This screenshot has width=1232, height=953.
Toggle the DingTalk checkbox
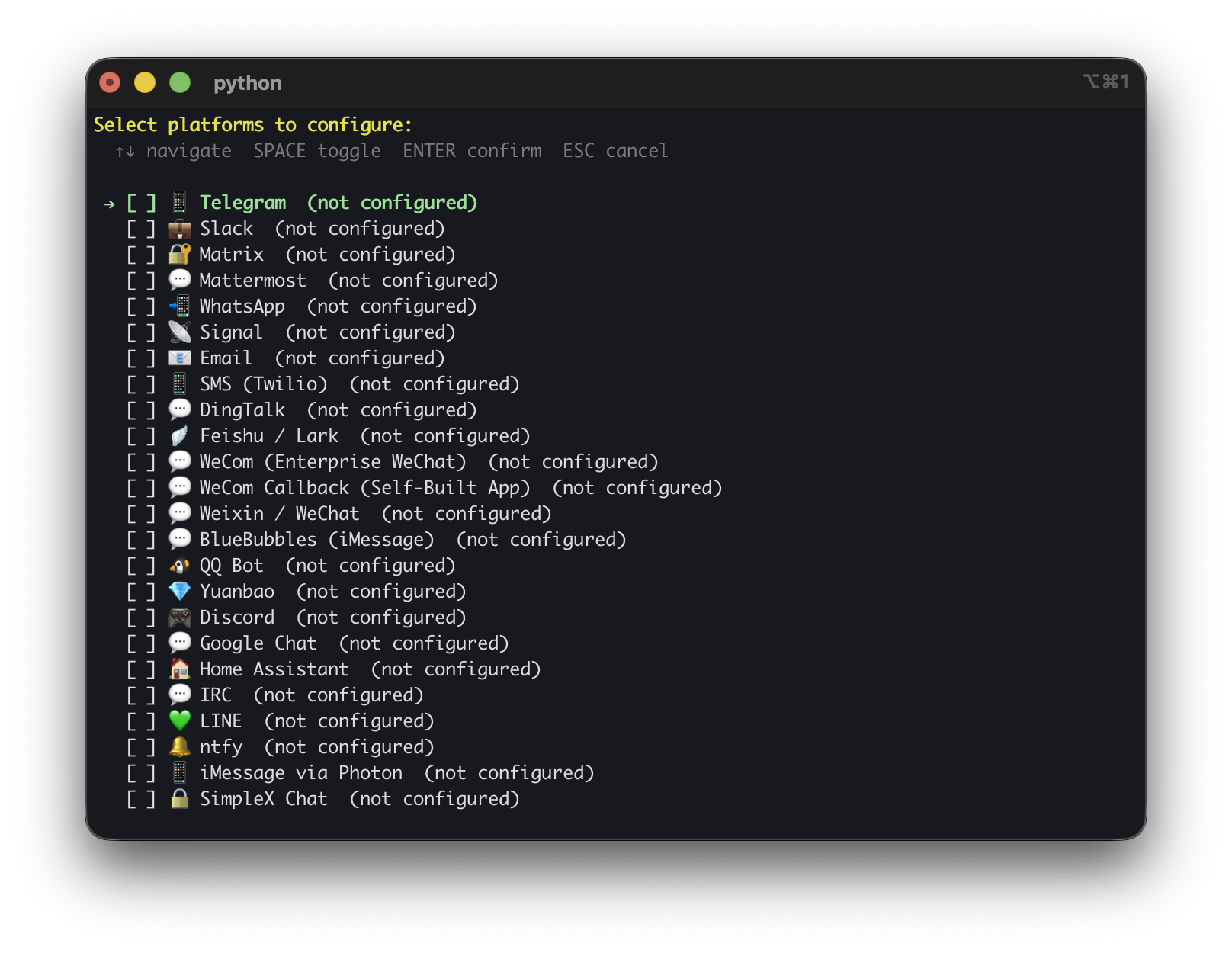(141, 410)
